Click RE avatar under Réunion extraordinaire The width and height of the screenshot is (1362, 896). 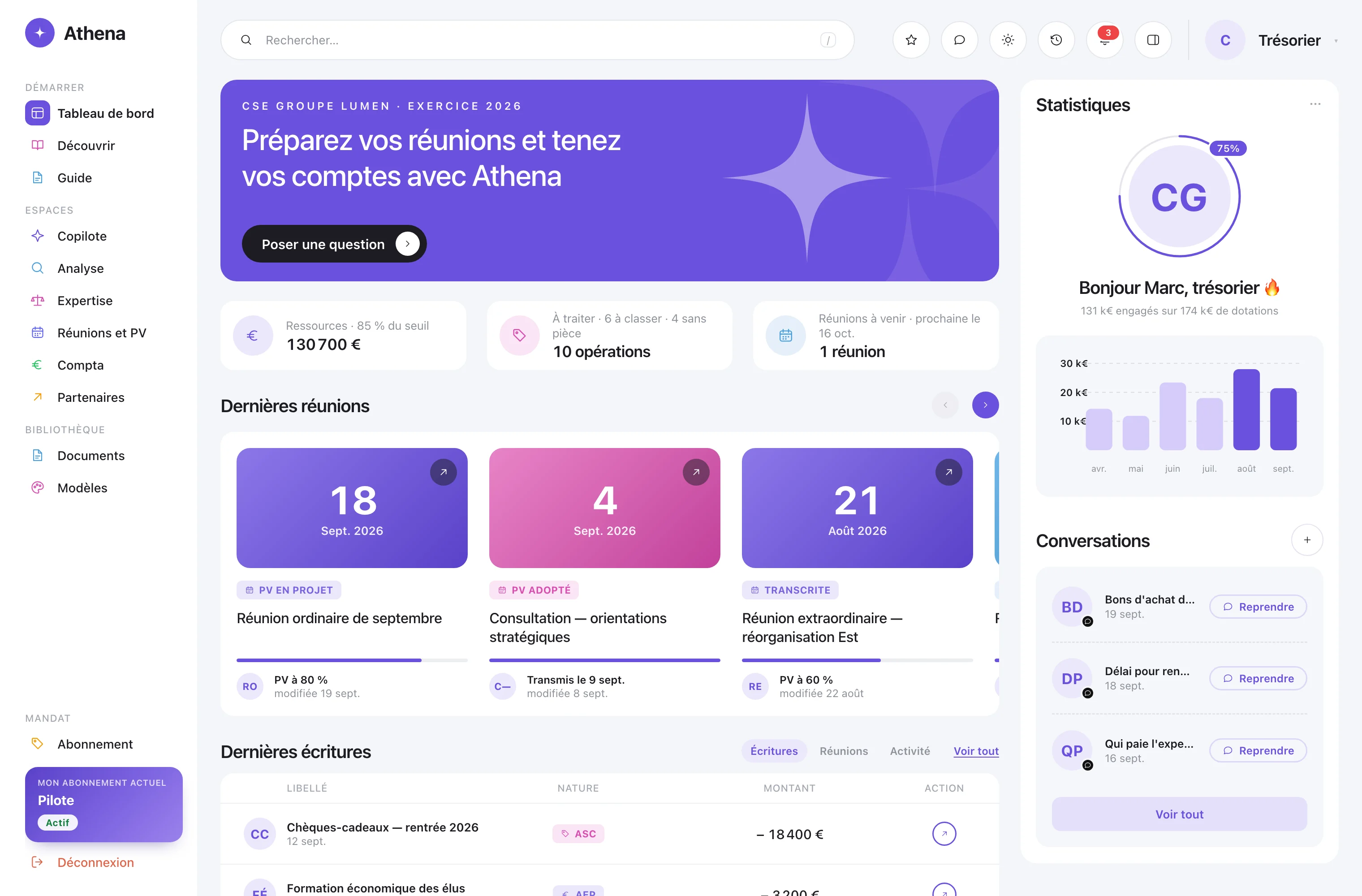(755, 686)
